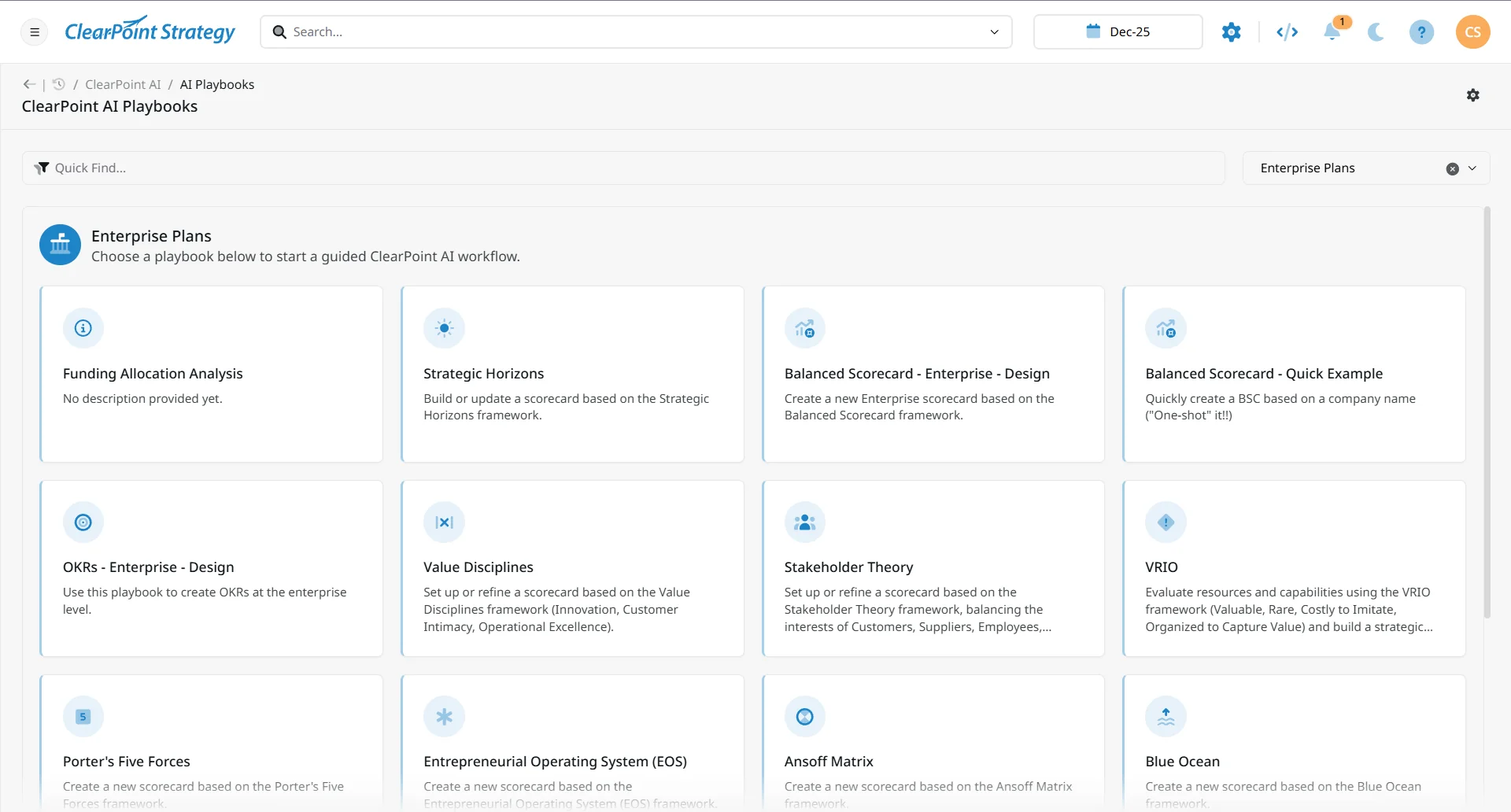Click the OKRs Enterprise Design target icon

click(83, 522)
